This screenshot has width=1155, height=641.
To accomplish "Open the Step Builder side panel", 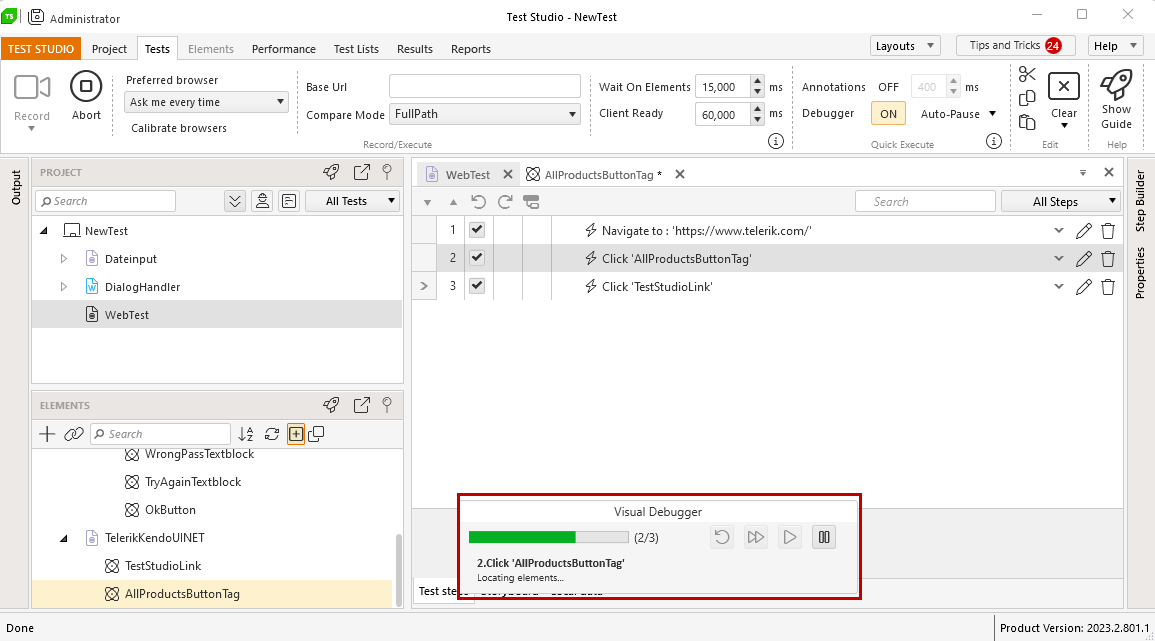I will point(1140,200).
